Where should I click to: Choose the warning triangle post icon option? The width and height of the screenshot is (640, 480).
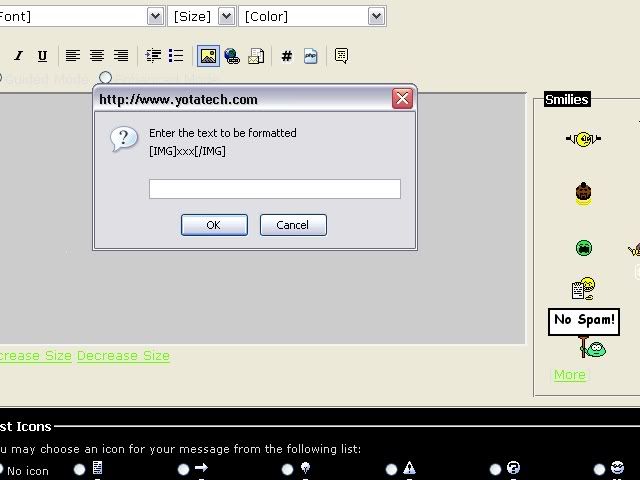pos(391,469)
